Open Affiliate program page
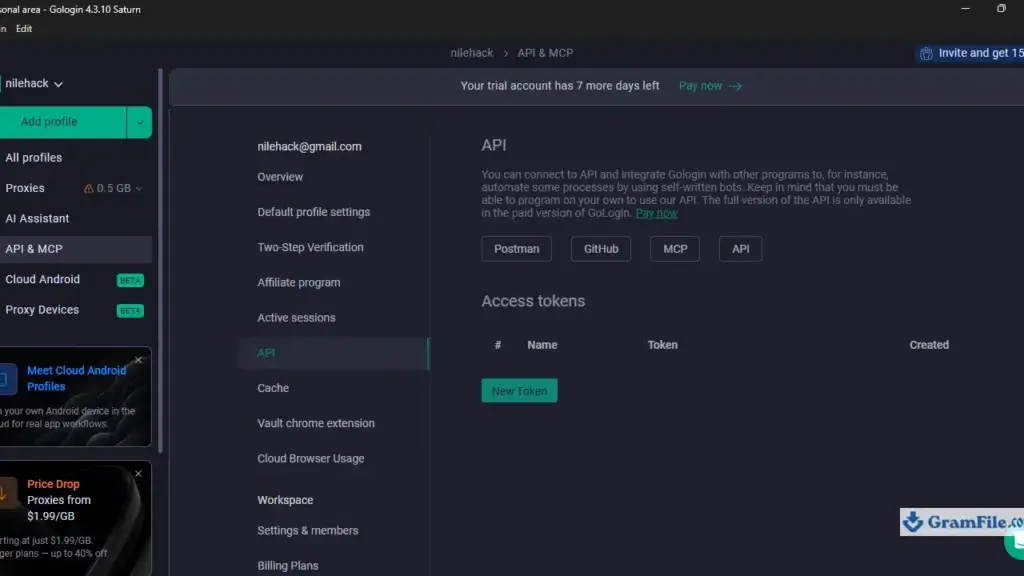Screen dimensions: 1024x576 [298, 283]
